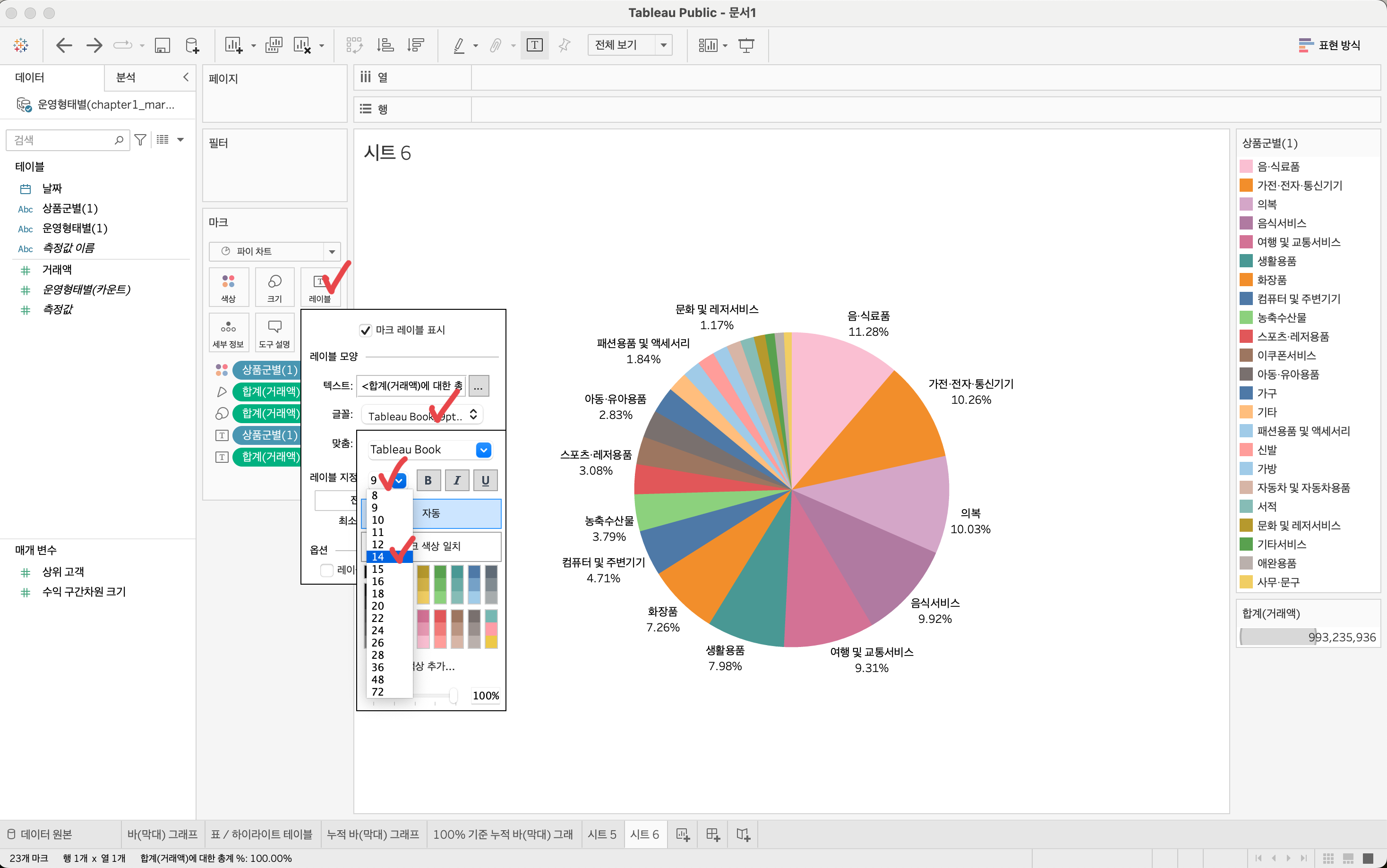This screenshot has width=1387, height=868.
Task: Toggle the bold B font button
Action: click(428, 480)
